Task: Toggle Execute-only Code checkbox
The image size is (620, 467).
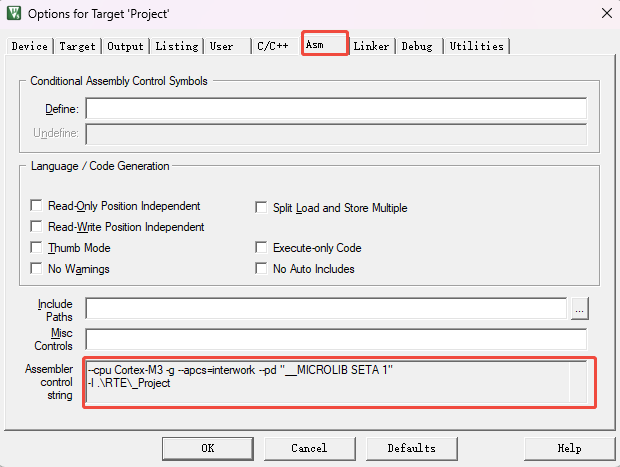Action: [x=263, y=248]
